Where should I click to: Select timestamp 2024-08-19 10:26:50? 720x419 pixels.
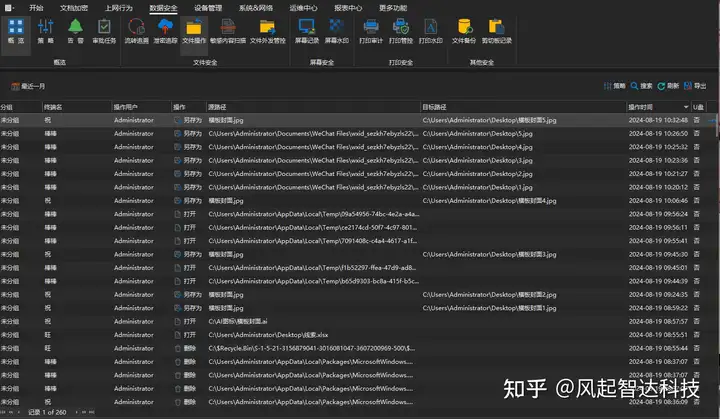pos(658,134)
